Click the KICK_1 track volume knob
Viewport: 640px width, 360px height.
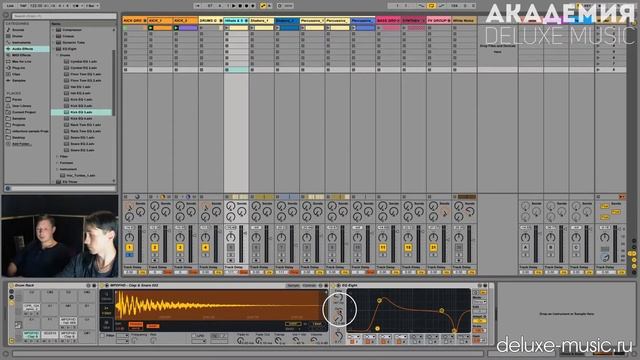pyautogui.click(x=155, y=237)
